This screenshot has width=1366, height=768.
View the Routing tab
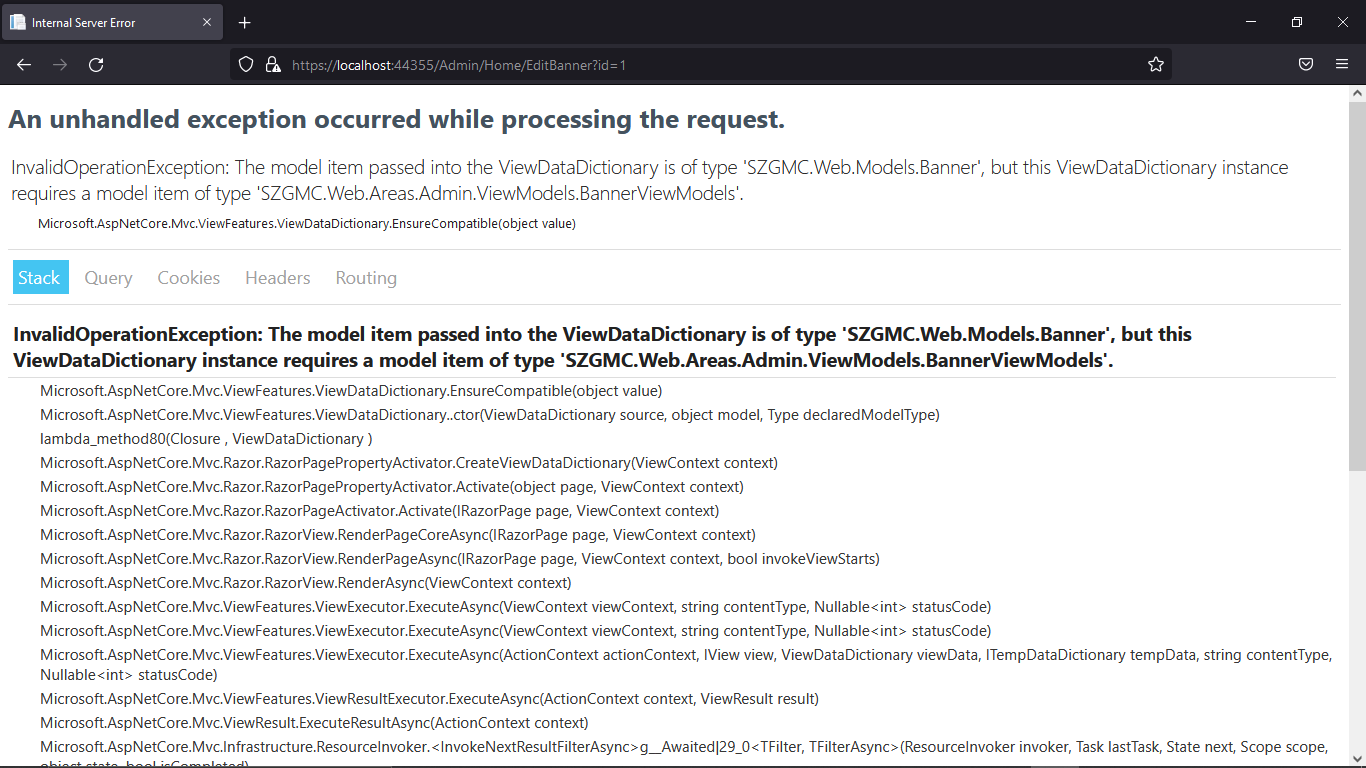pos(366,277)
